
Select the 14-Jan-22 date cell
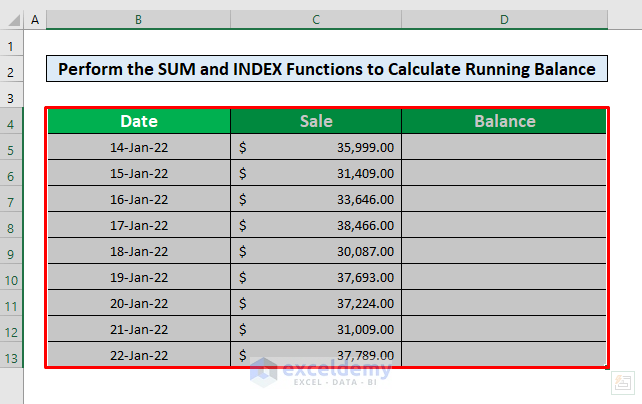(138, 147)
